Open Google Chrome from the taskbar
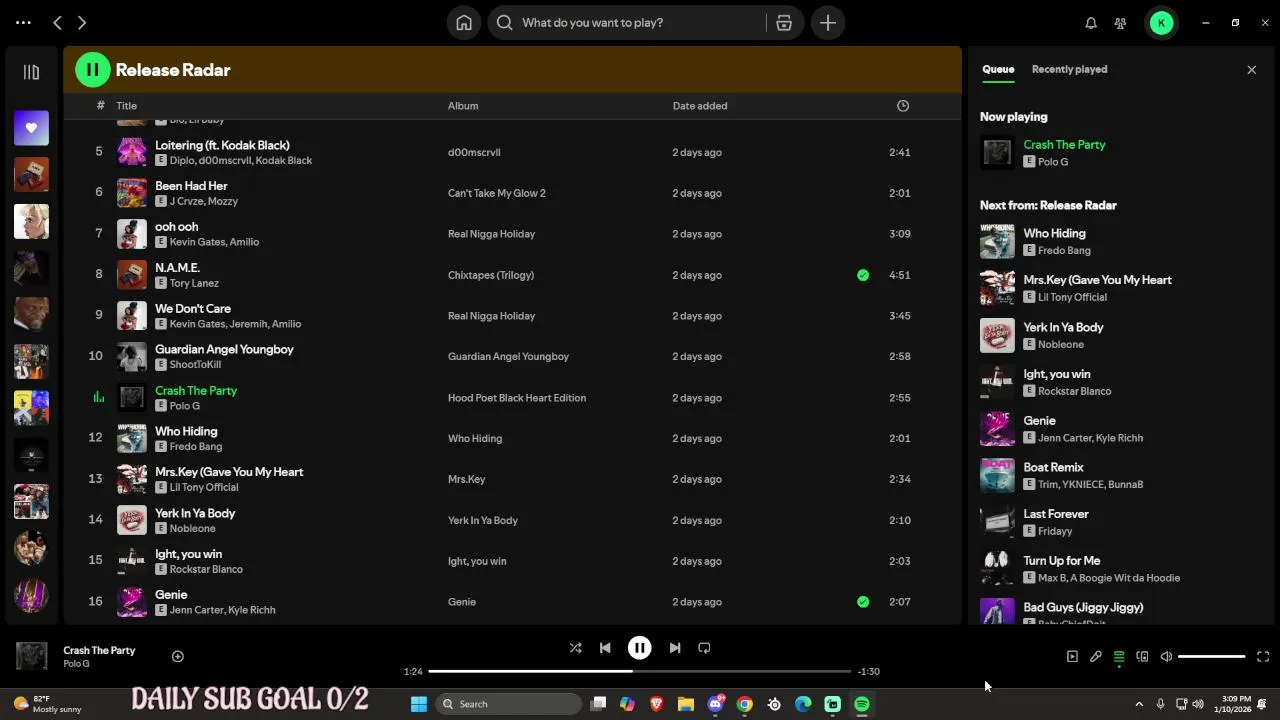The image size is (1280, 720). click(744, 704)
